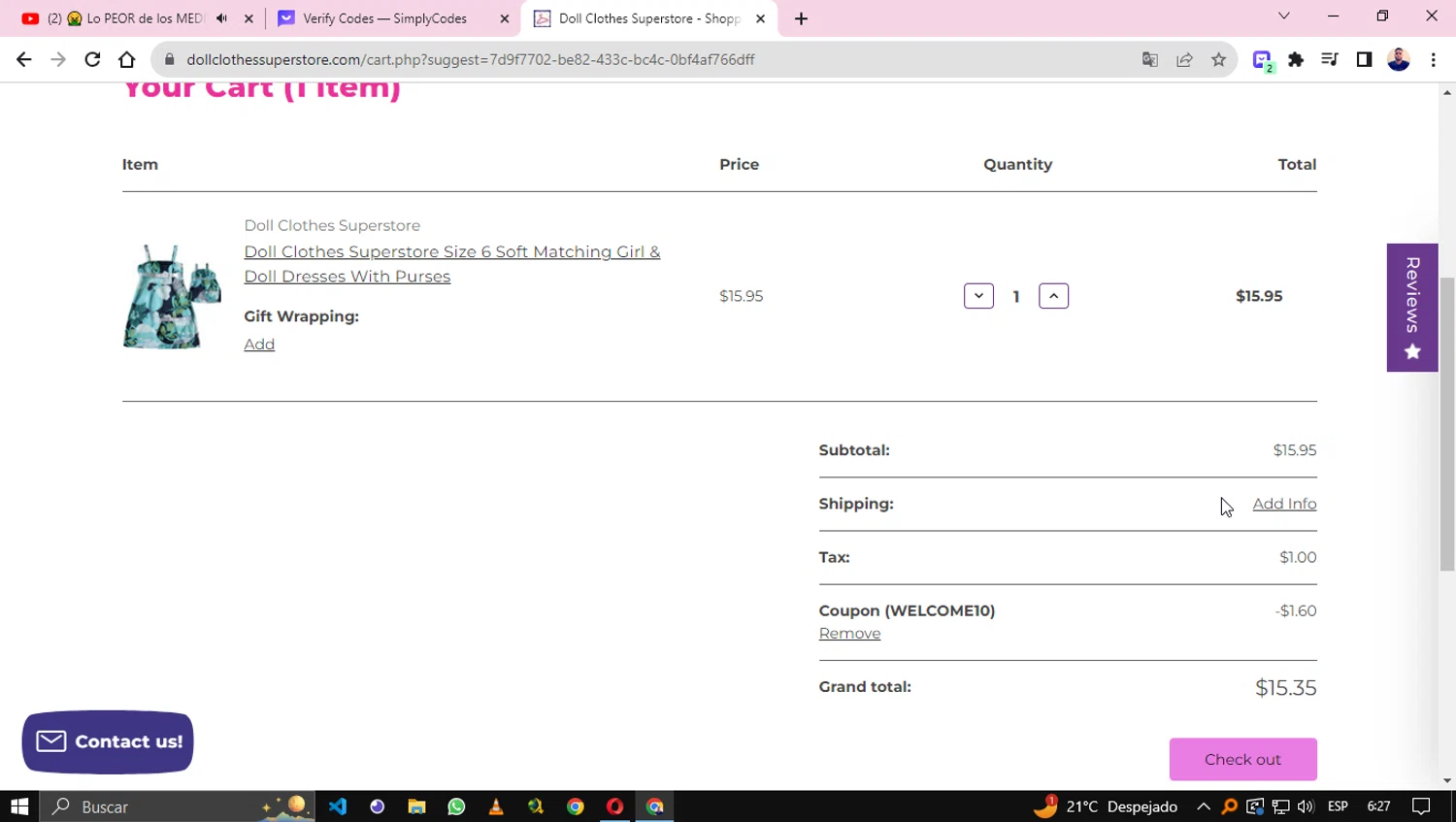Open File Explorer from taskbar
This screenshot has height=822, width=1456.
[x=416, y=806]
